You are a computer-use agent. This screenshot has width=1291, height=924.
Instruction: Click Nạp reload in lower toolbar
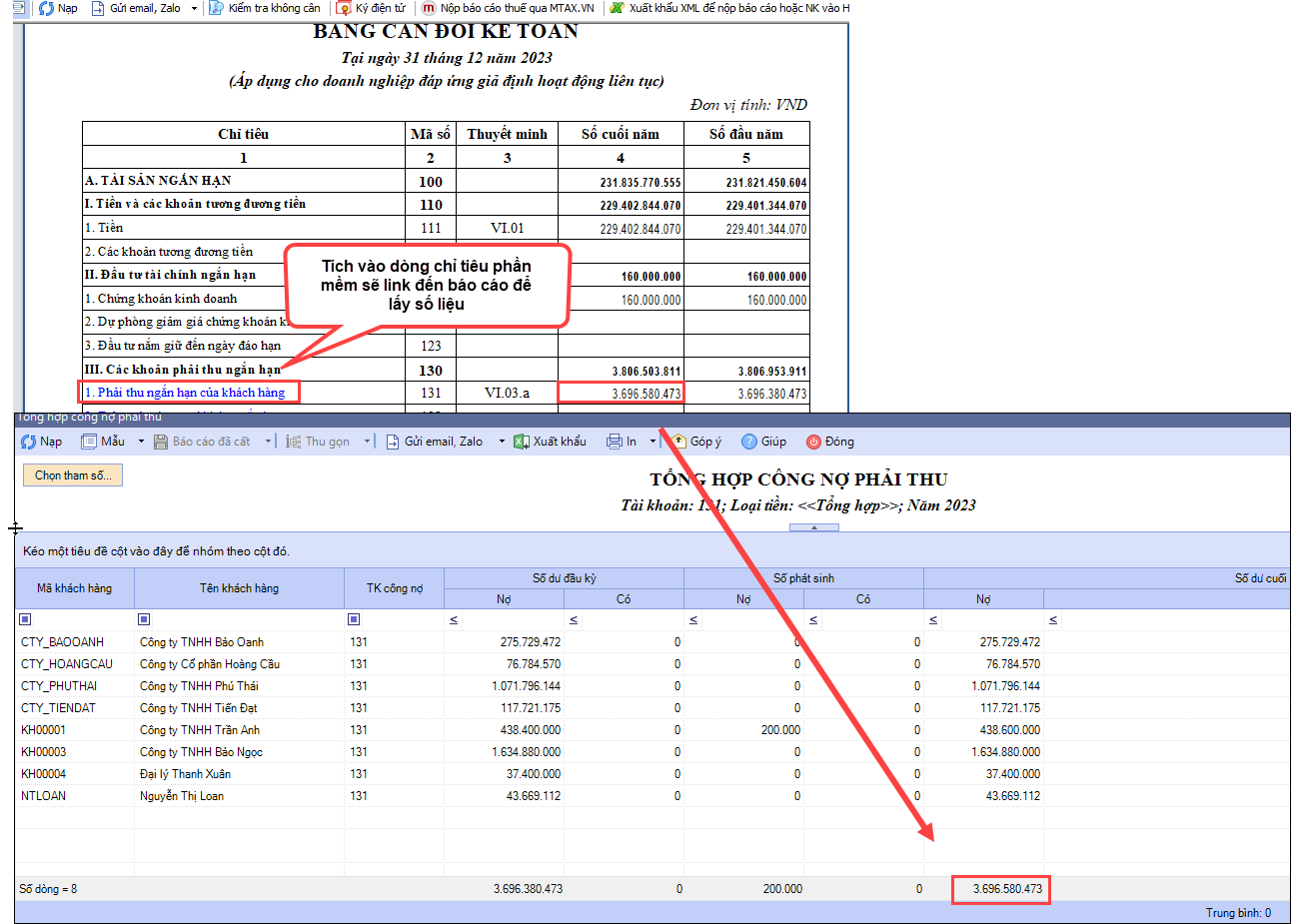[41, 442]
